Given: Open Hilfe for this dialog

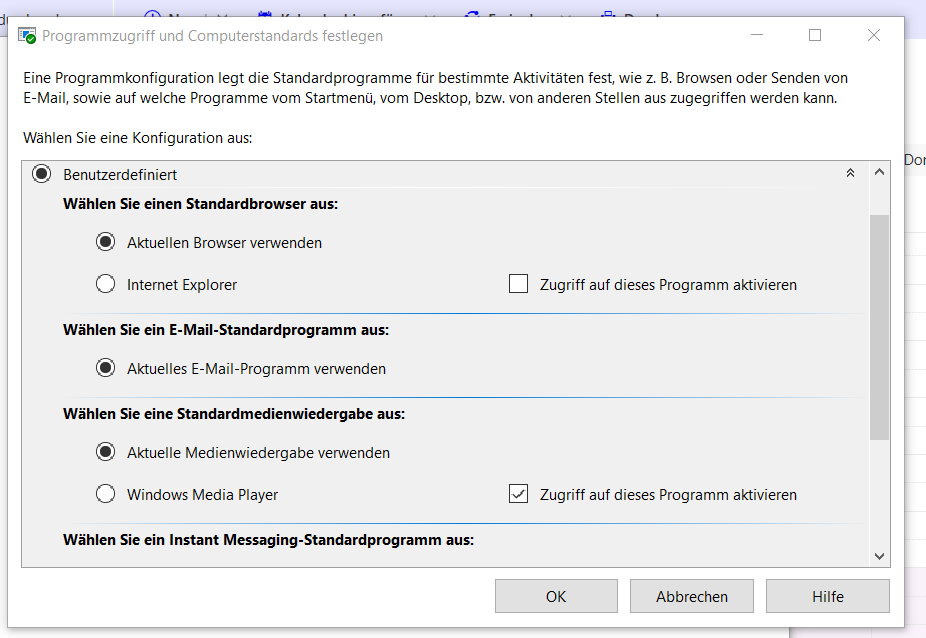Looking at the screenshot, I should point(827,596).
